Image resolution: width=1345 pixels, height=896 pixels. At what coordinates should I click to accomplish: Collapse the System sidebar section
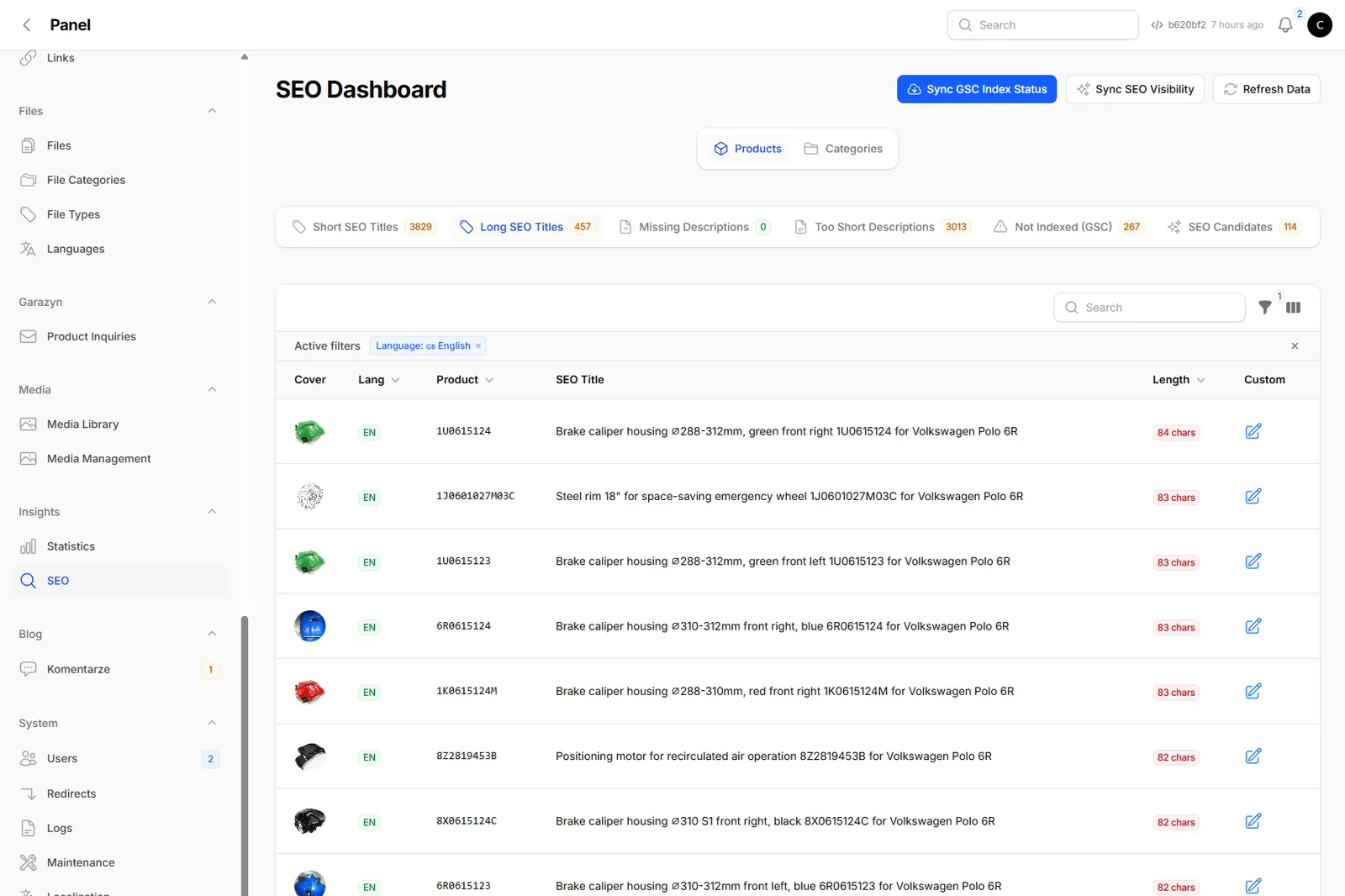pos(212,723)
